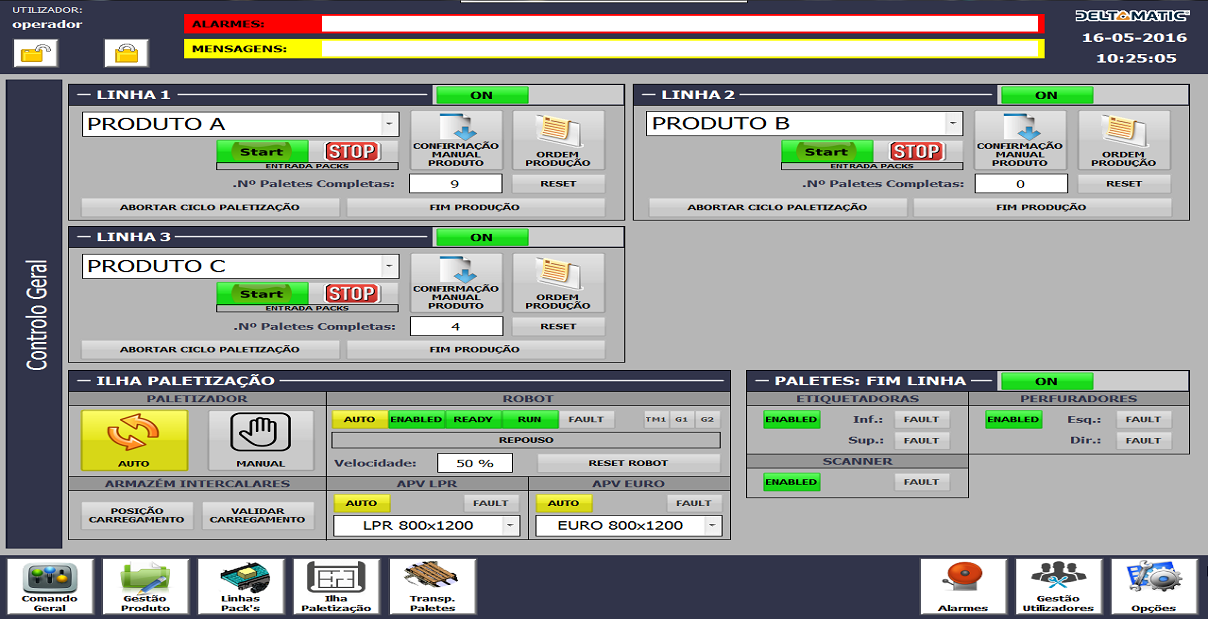
Task: Go to Ilha Paletização tab
Action: (336, 586)
